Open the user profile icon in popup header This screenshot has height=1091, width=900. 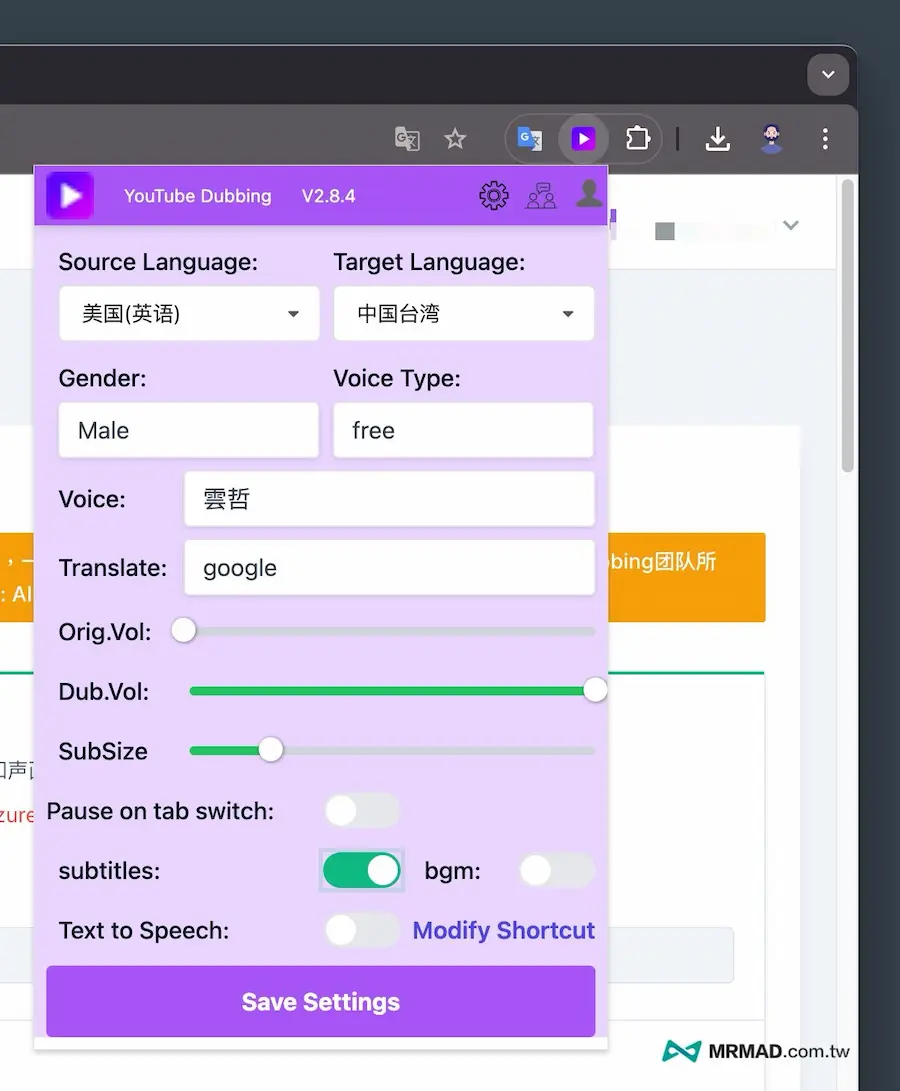pos(589,193)
